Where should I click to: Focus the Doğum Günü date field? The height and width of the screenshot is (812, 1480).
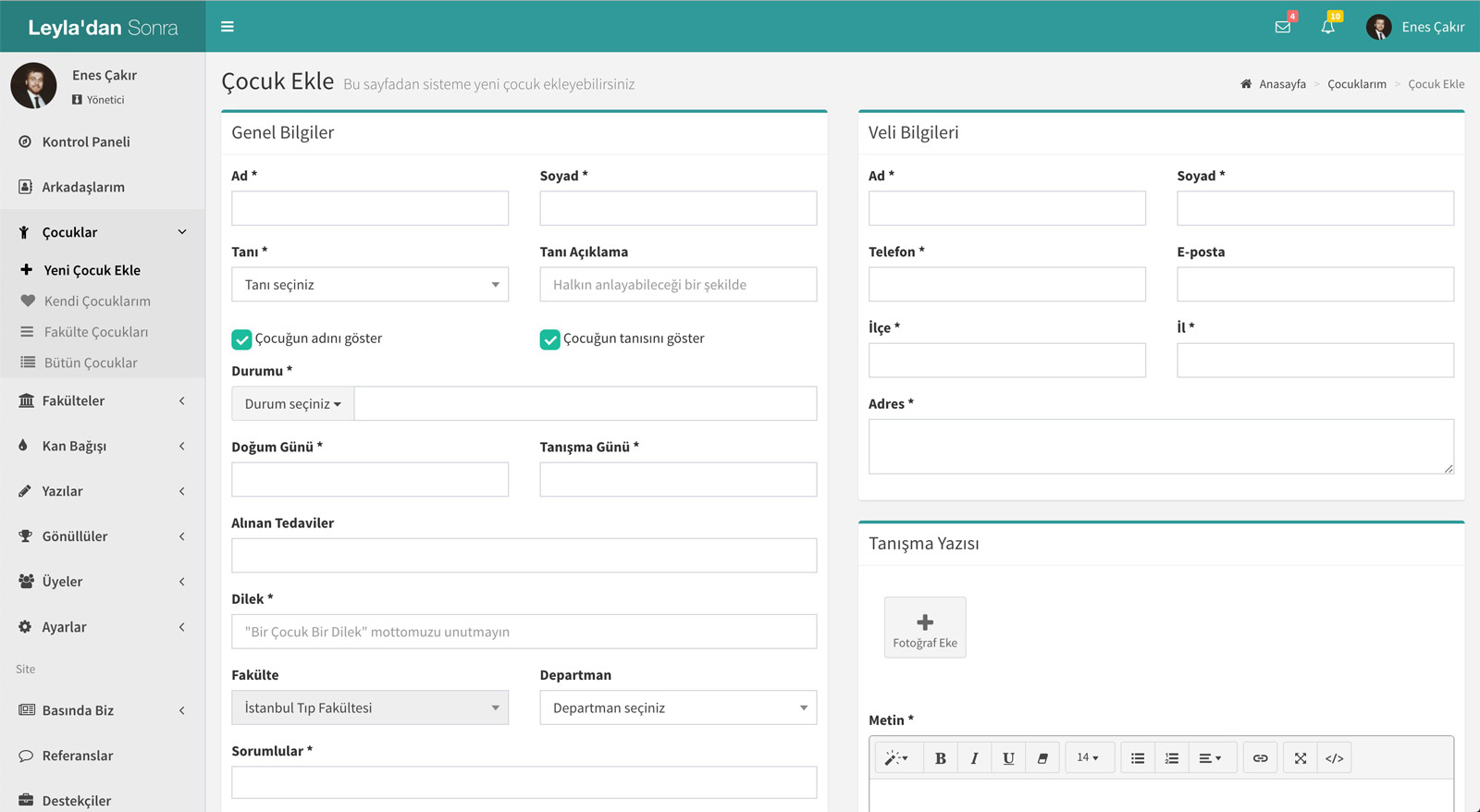click(370, 479)
